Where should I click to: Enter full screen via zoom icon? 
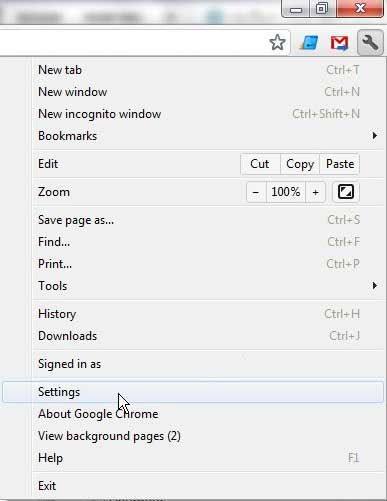pos(346,192)
